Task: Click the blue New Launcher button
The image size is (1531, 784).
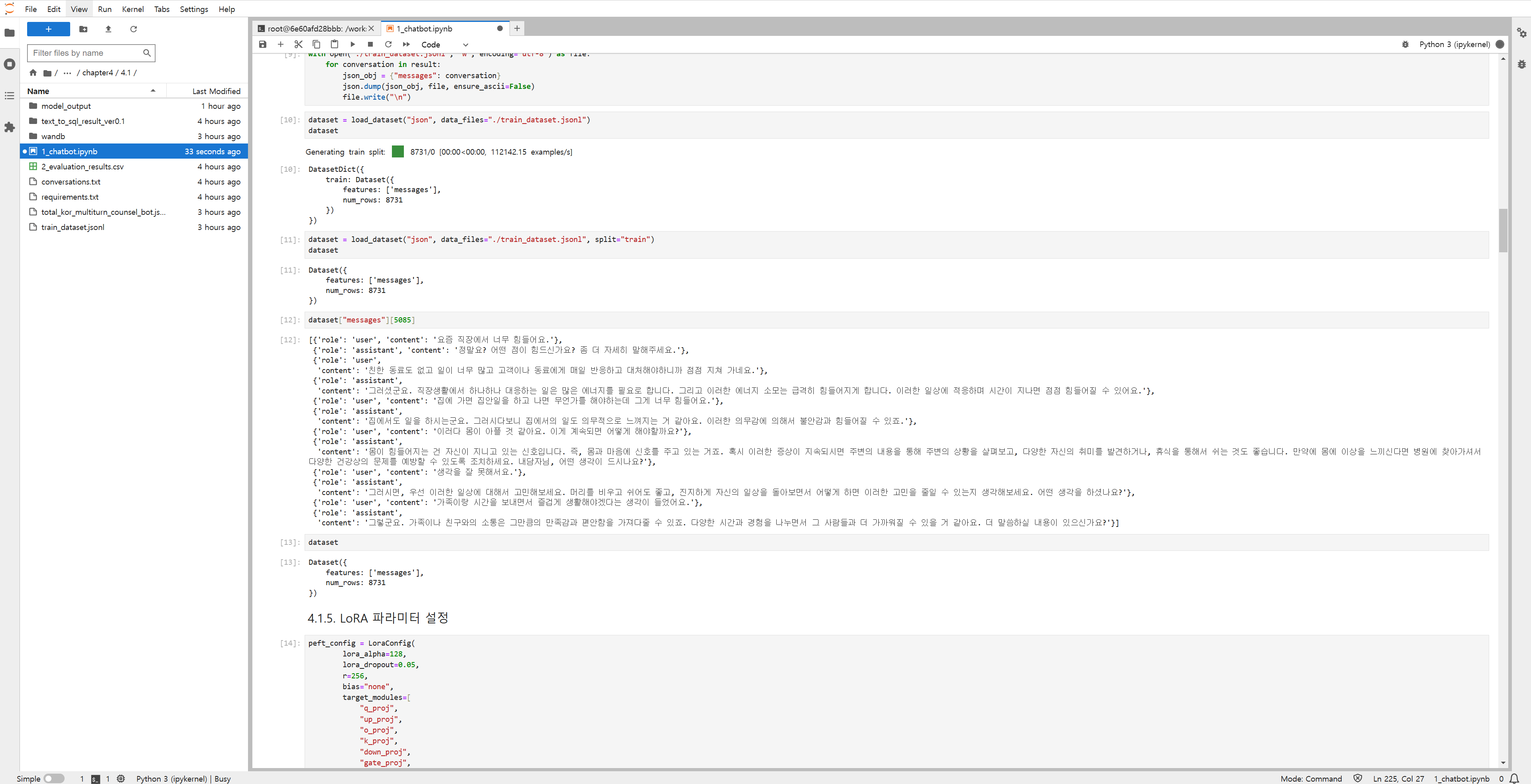Action: tap(49, 29)
